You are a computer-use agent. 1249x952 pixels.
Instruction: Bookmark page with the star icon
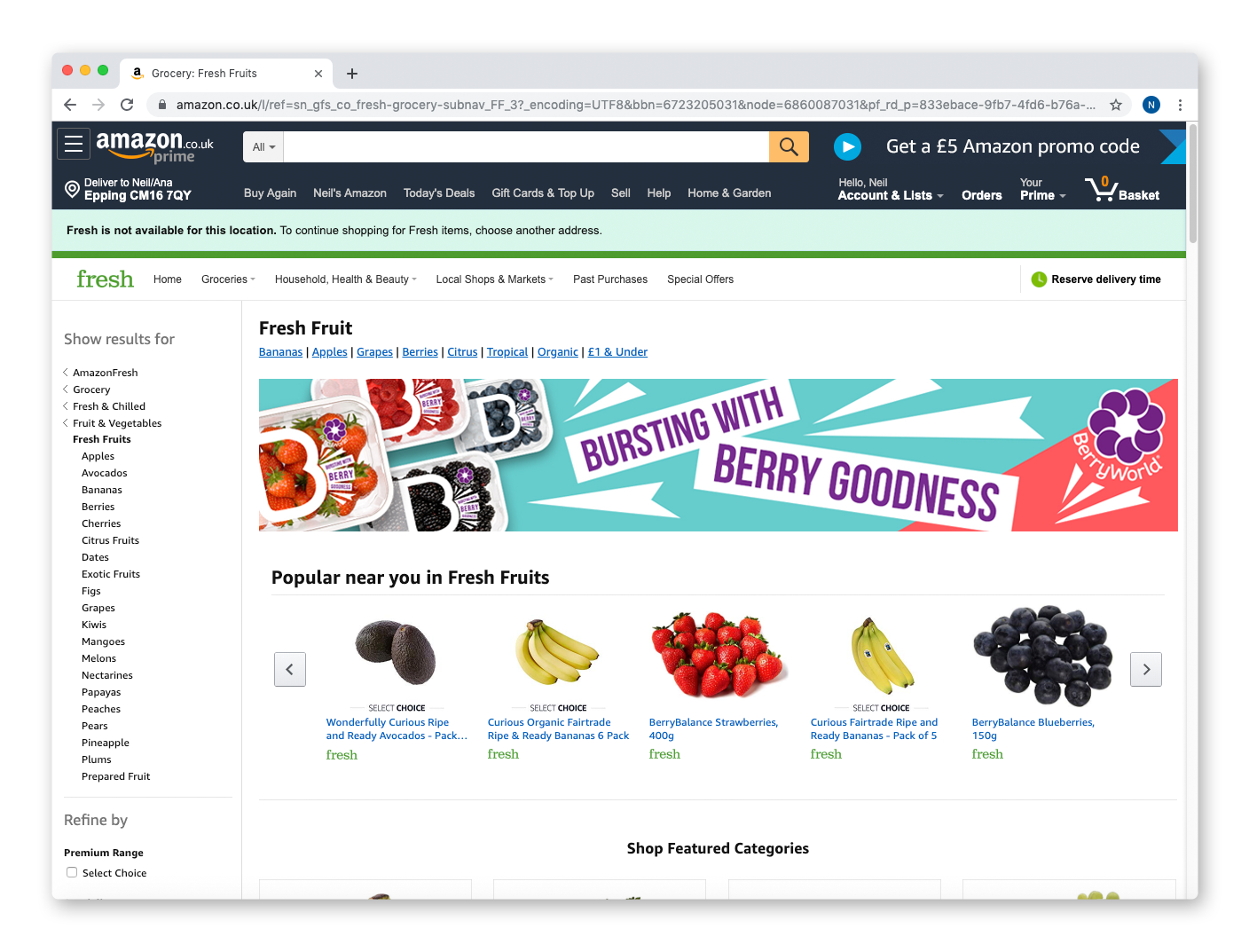pos(1116,105)
